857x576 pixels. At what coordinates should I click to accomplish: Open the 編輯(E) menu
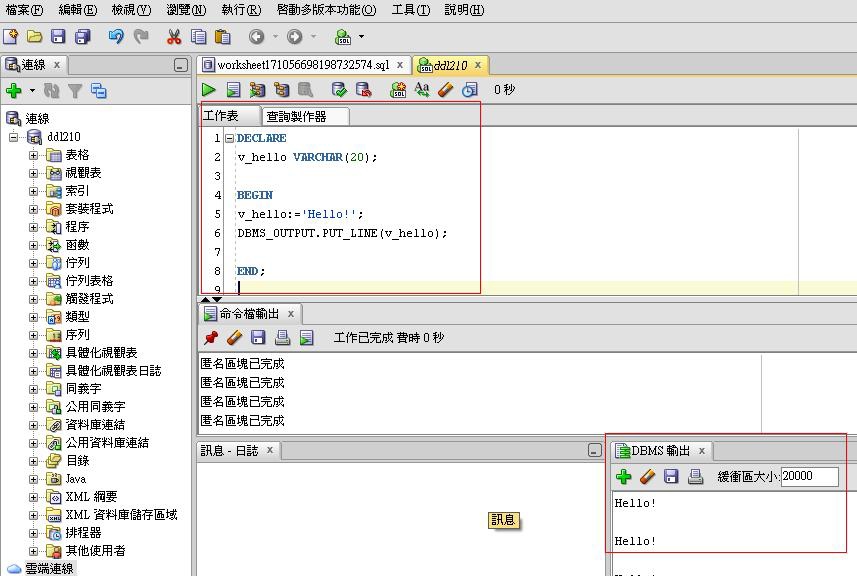pos(78,10)
